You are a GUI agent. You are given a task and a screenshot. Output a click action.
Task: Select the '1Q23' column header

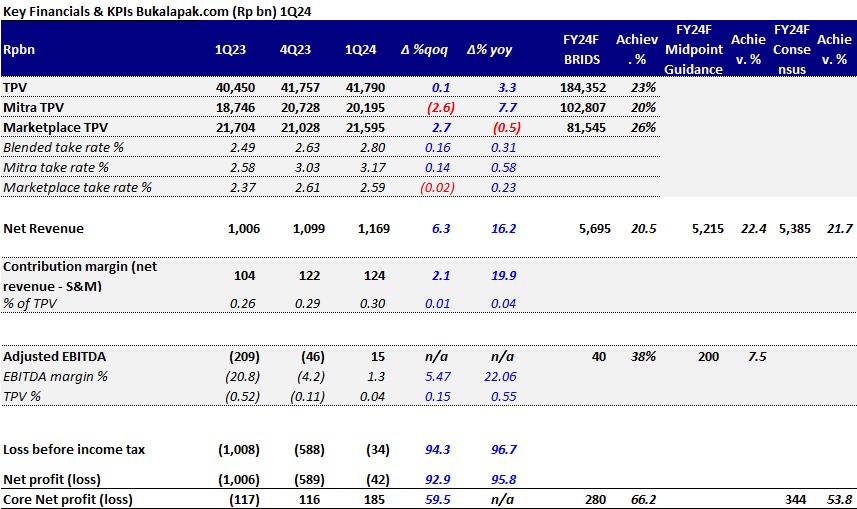click(230, 50)
